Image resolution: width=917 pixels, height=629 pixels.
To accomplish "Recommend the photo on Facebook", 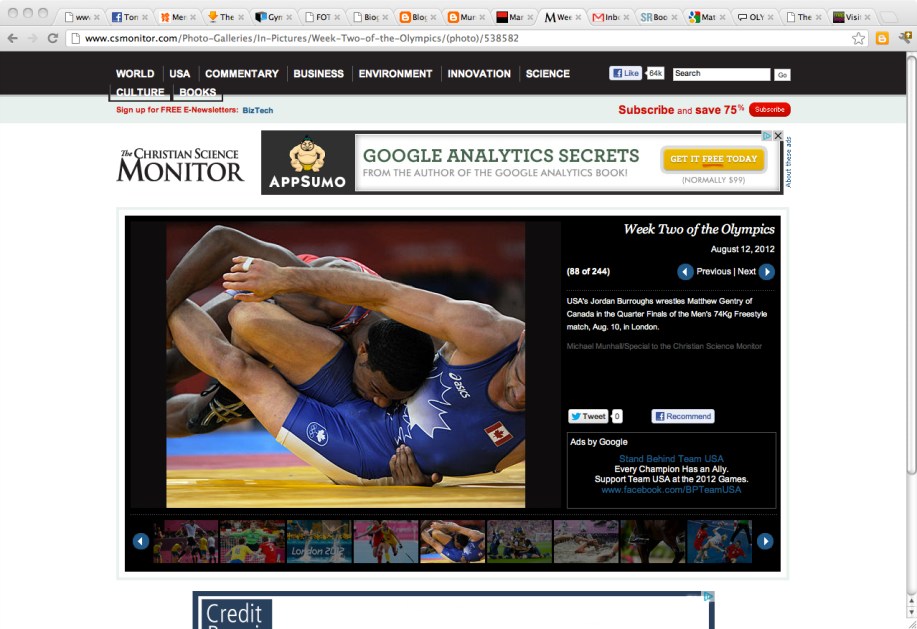I will coord(683,416).
